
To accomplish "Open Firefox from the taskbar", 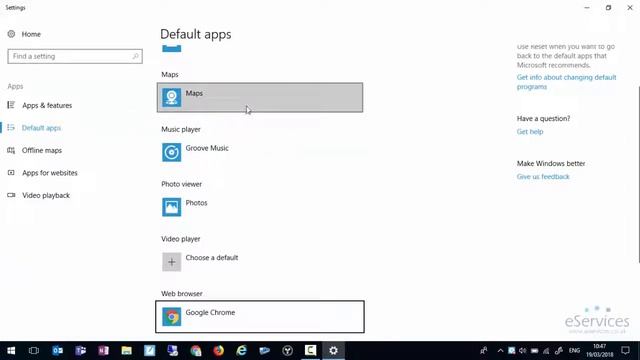I will (218, 350).
